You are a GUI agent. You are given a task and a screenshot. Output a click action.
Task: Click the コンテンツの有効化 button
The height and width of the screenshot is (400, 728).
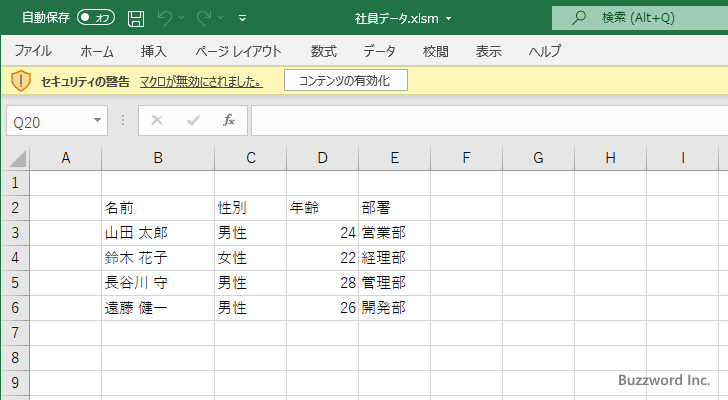click(345, 81)
